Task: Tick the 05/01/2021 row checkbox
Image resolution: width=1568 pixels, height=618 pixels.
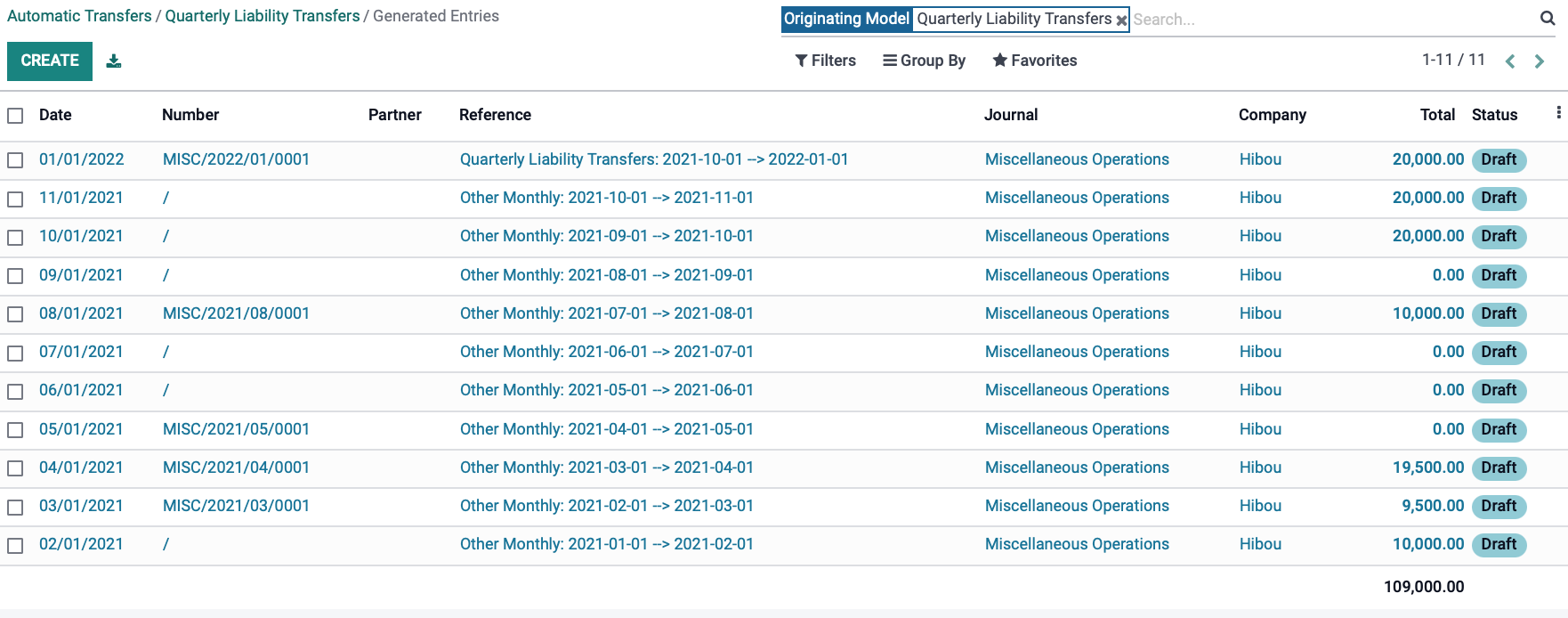Action: tap(15, 430)
